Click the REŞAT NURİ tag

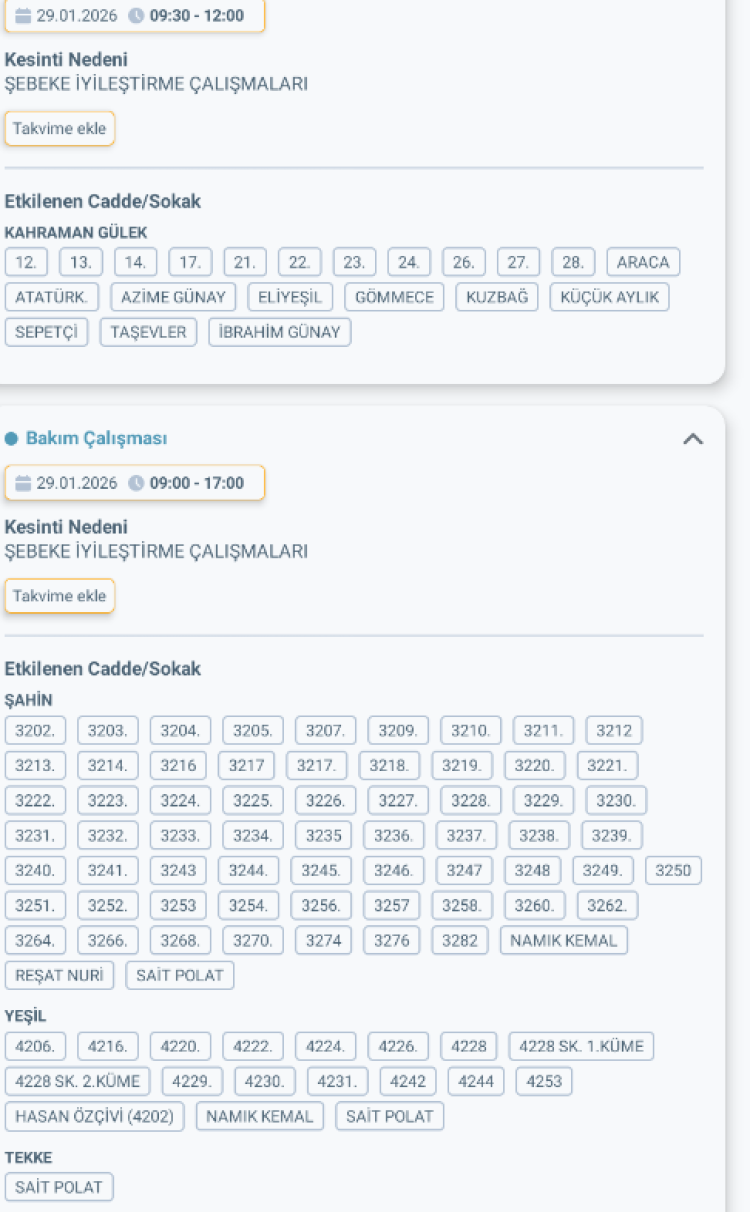pyautogui.click(x=59, y=975)
